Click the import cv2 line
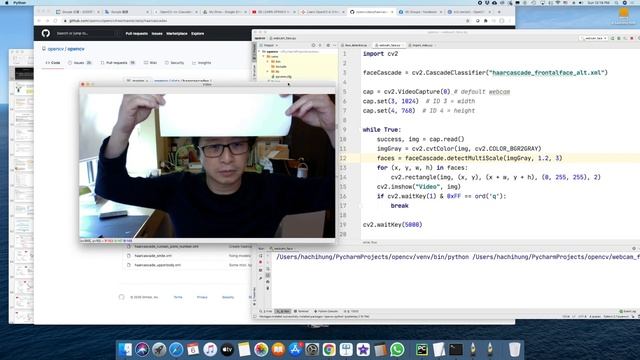Image resolution: width=640 pixels, height=360 pixels. [x=380, y=54]
